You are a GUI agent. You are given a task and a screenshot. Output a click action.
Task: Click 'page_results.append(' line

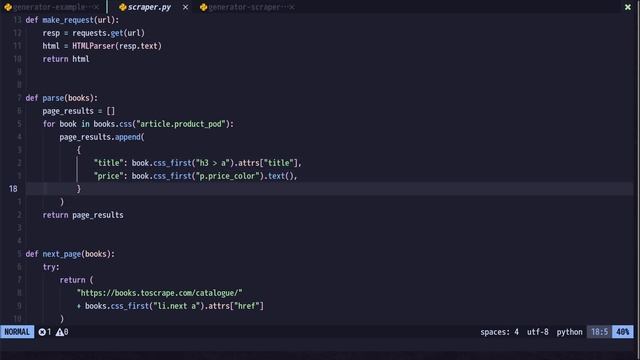click(102, 137)
